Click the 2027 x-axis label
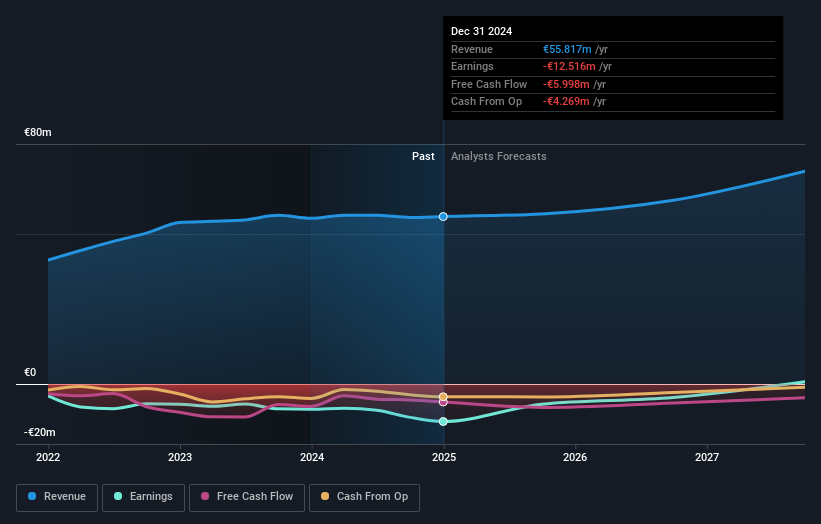The width and height of the screenshot is (821, 524). click(707, 457)
